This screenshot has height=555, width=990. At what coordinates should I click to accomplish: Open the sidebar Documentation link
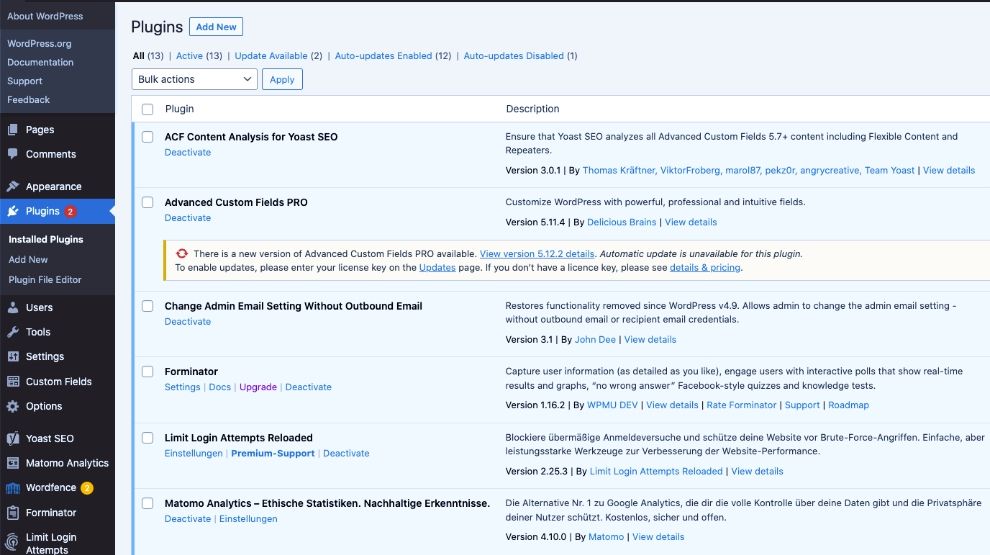coord(40,62)
